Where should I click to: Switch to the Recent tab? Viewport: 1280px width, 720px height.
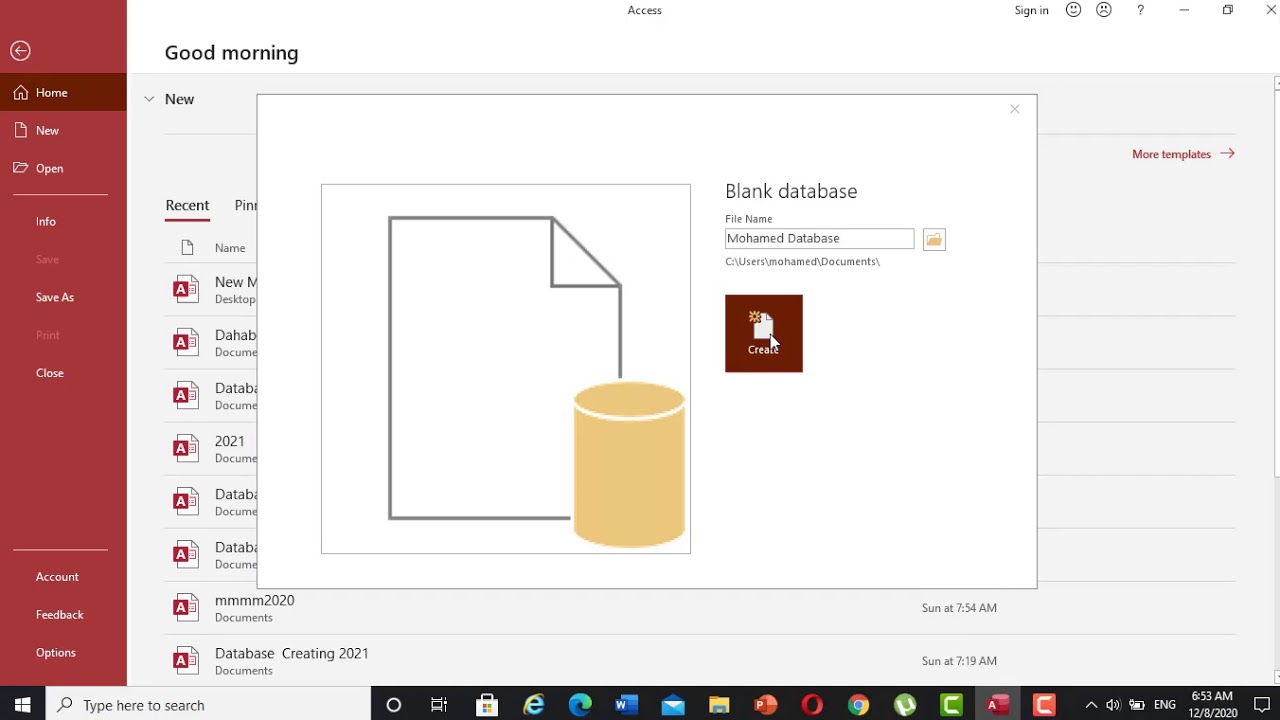tap(187, 206)
